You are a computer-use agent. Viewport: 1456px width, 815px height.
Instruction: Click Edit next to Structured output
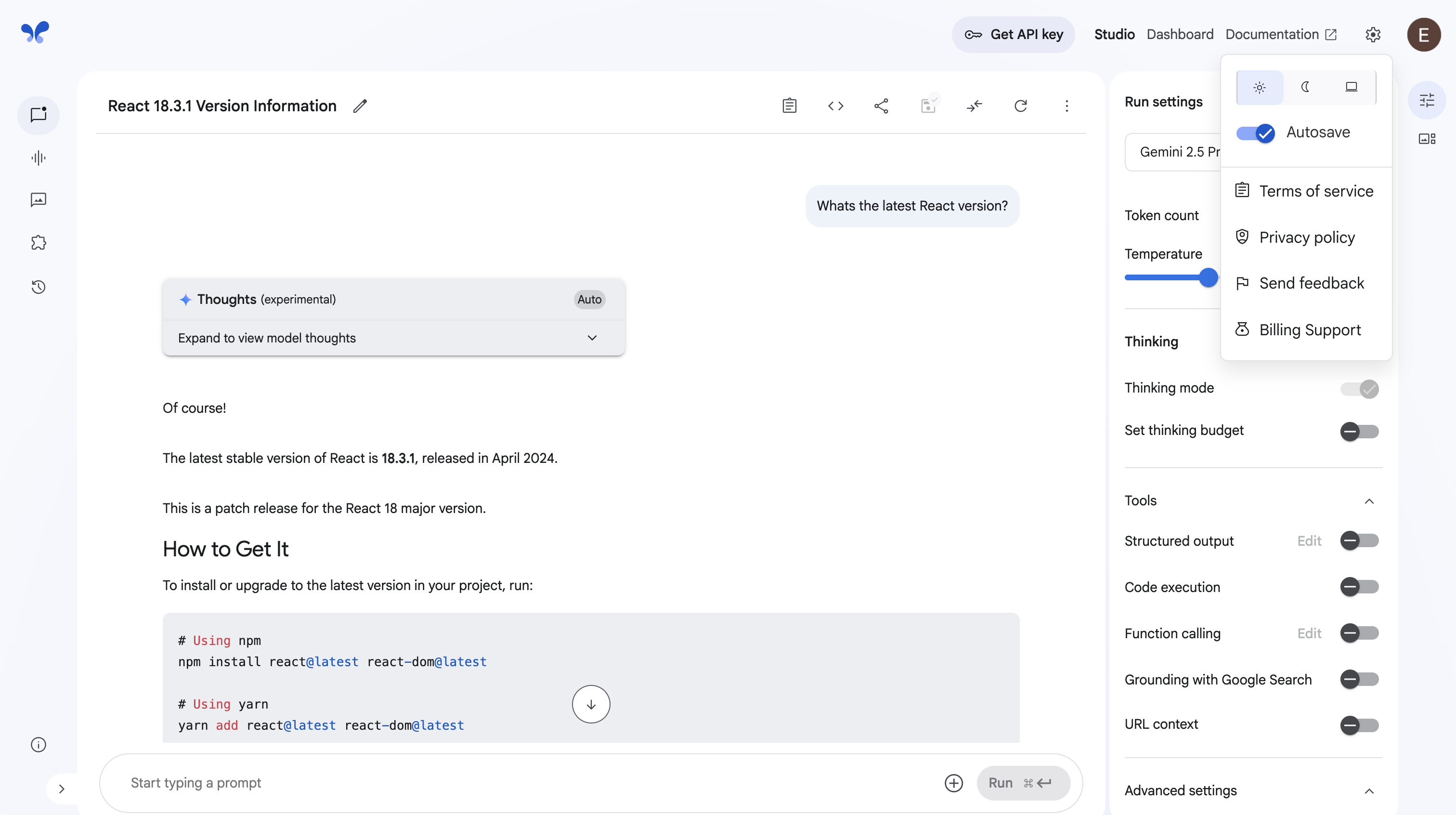pyautogui.click(x=1309, y=541)
